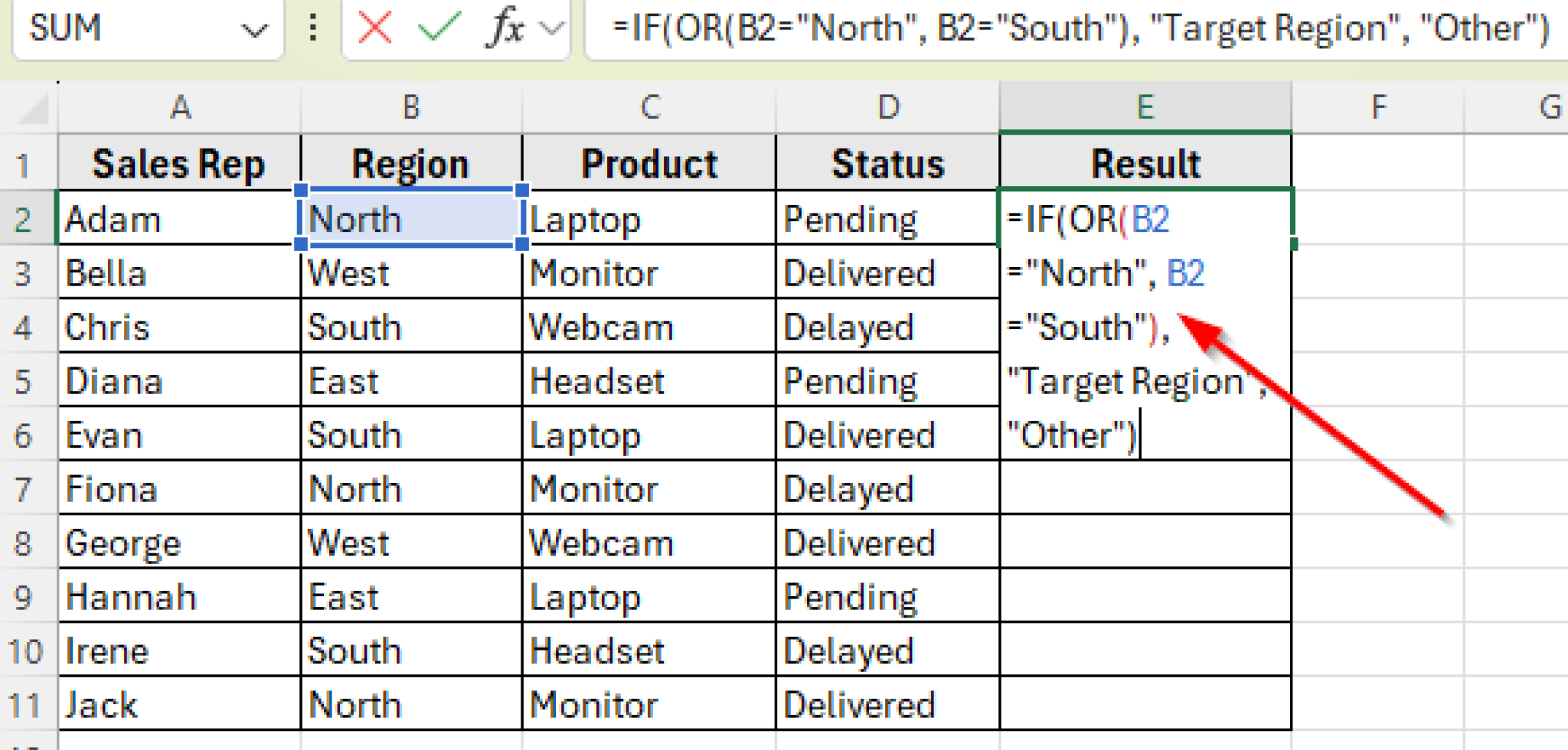Click Adam's Sales Rep cell

click(x=181, y=220)
